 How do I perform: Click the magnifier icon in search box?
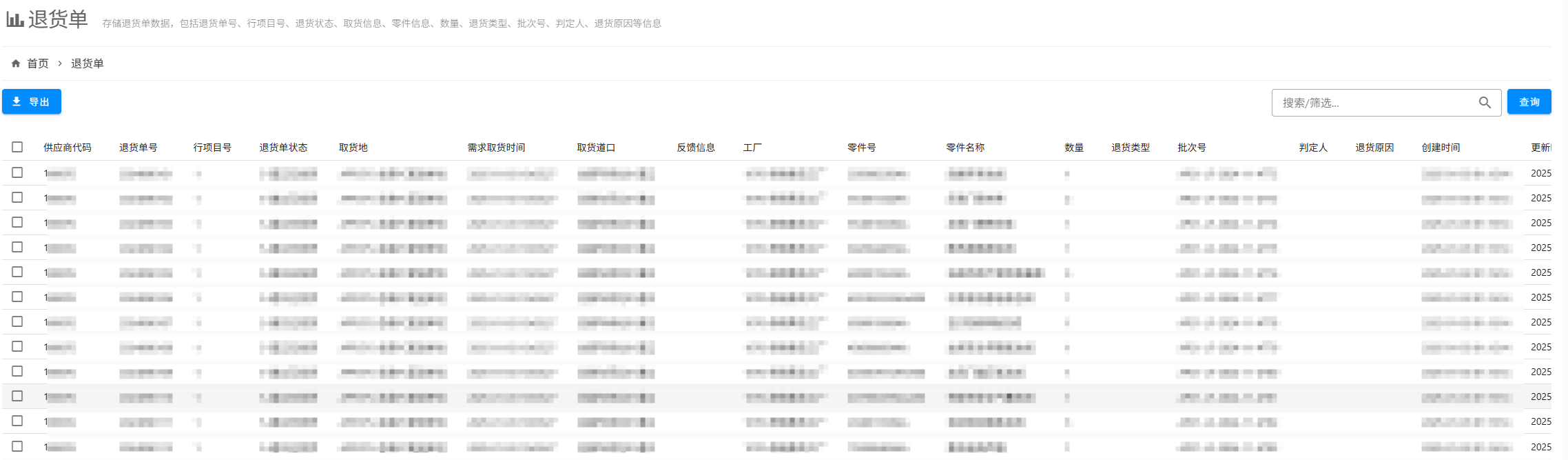tap(1485, 103)
